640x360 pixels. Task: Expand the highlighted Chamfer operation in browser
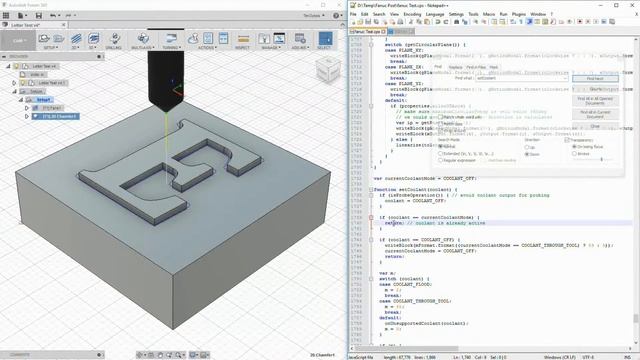(x=27, y=116)
